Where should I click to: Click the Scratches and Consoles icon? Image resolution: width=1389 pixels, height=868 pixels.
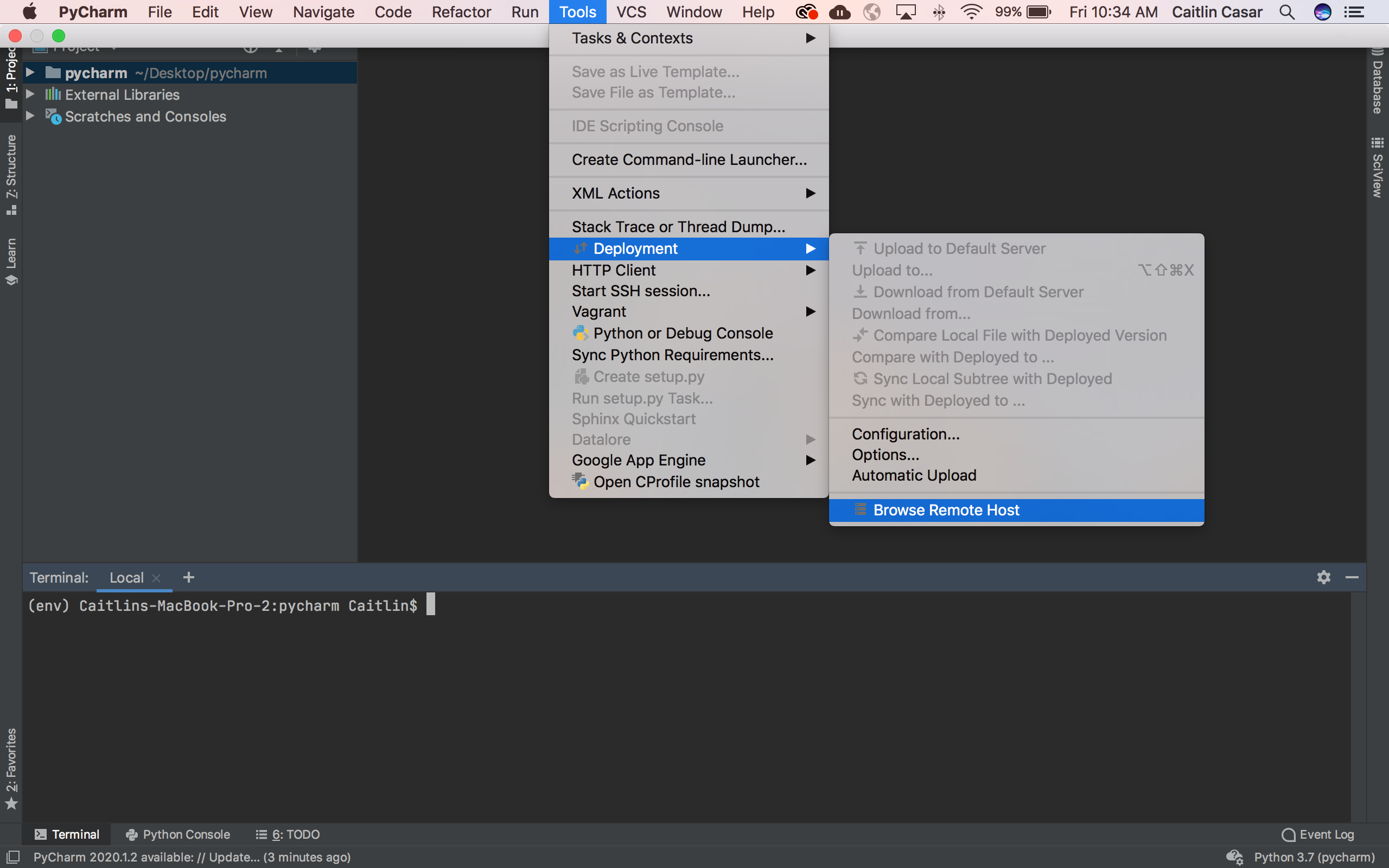[x=53, y=117]
